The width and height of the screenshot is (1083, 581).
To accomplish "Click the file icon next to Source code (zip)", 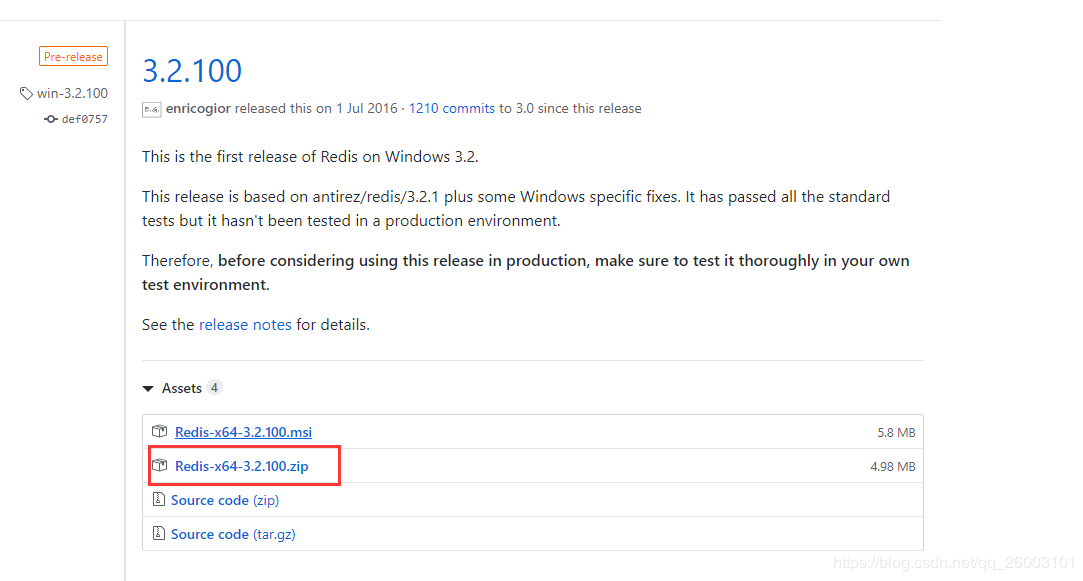I will [x=159, y=499].
